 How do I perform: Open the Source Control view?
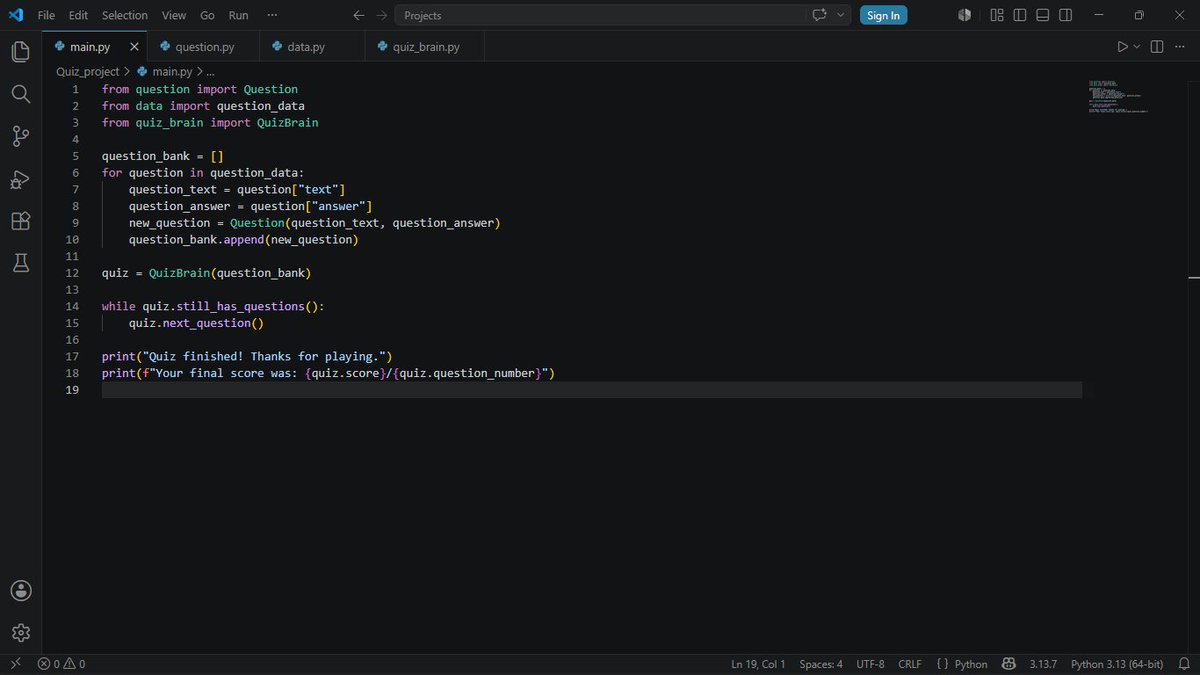click(x=20, y=136)
